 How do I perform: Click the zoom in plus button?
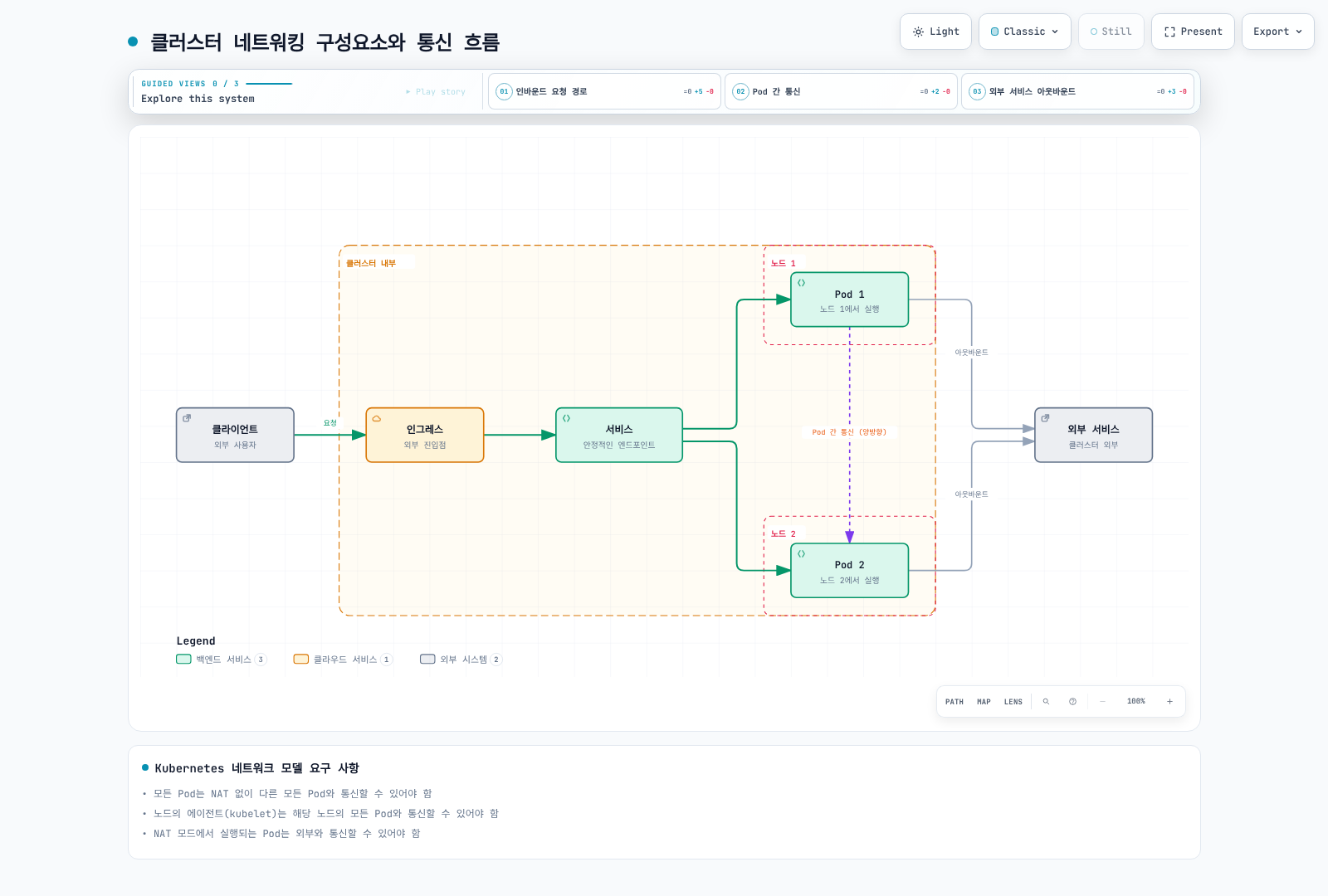point(1169,702)
